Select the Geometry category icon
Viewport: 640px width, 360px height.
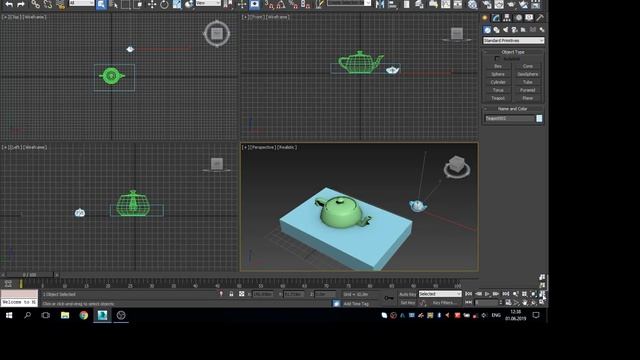tap(487, 30)
